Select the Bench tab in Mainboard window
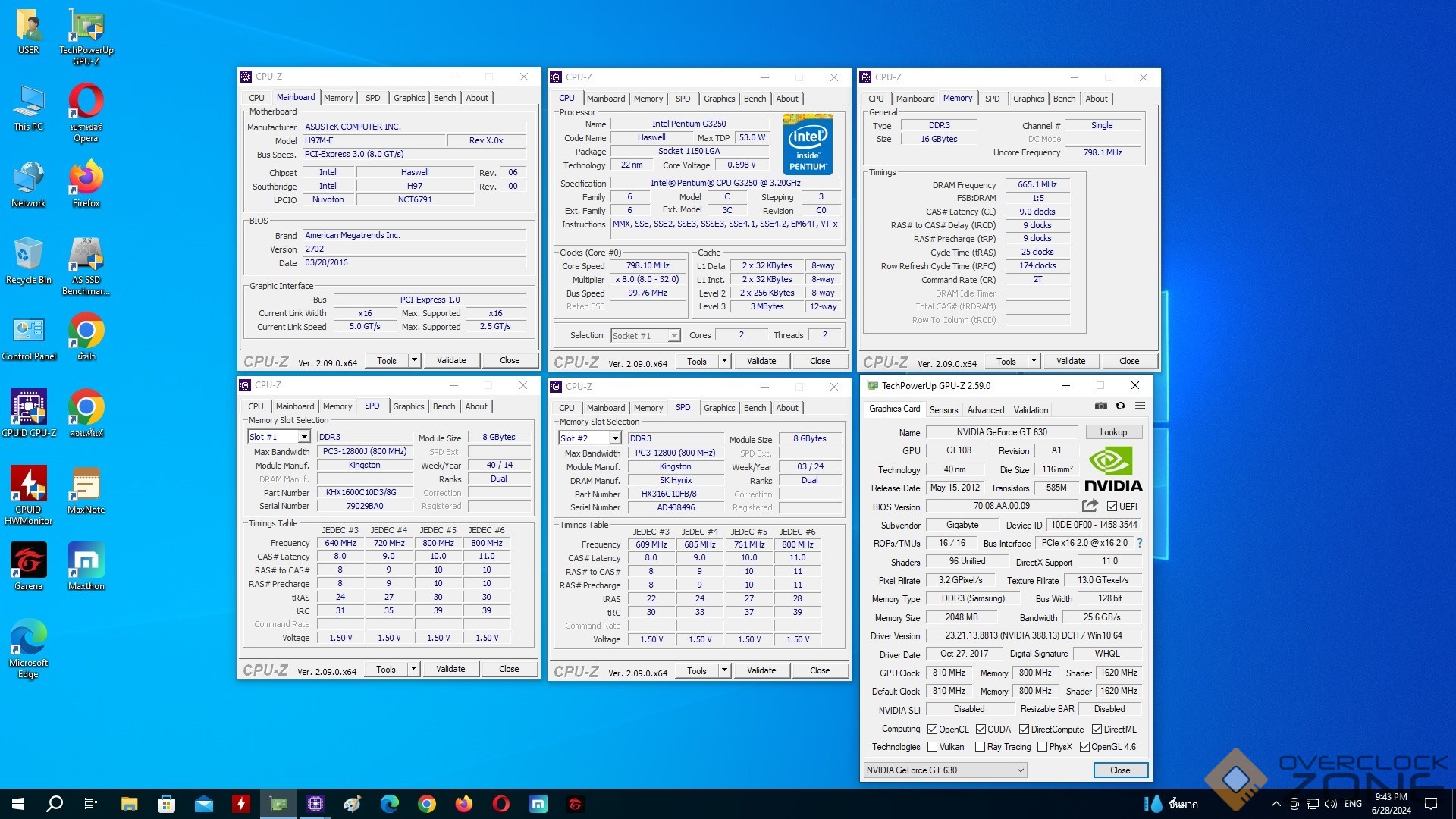Viewport: 1456px width, 819px height. point(444,98)
